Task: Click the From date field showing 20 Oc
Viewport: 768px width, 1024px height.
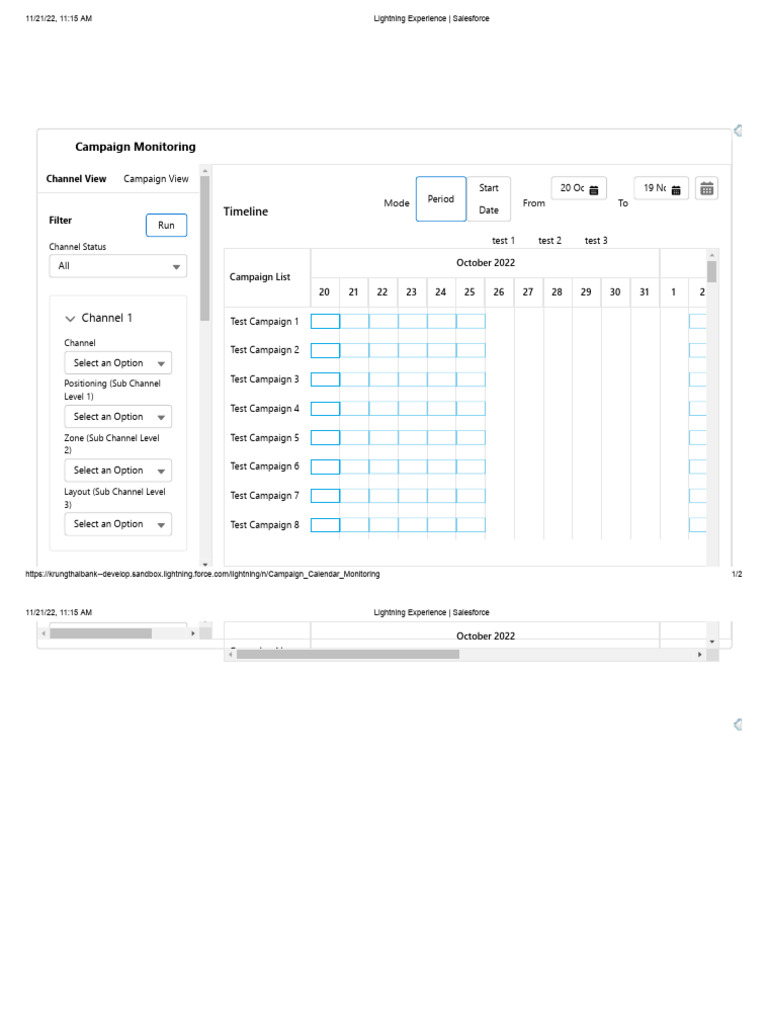Action: coord(579,188)
